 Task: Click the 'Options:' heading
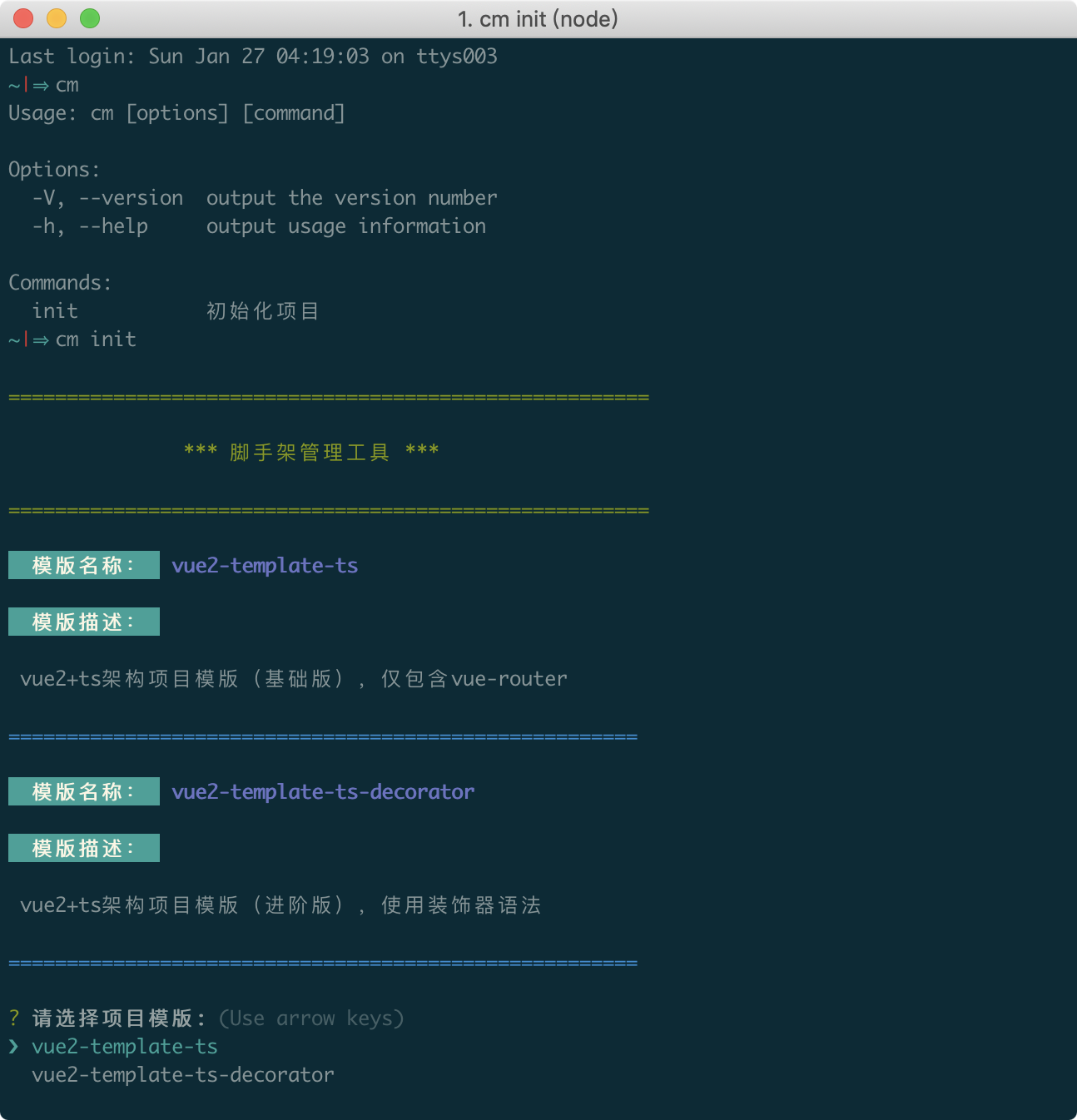(54, 170)
